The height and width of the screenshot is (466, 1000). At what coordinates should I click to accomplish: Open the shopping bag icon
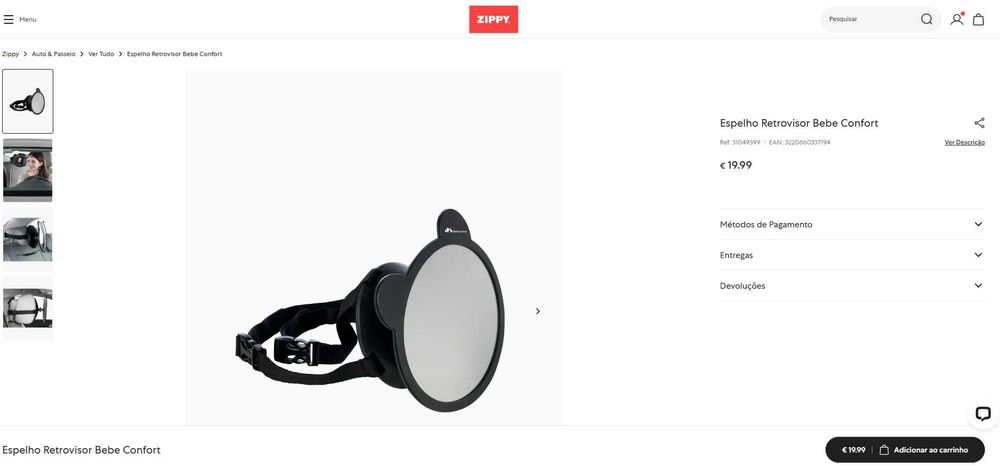click(978, 19)
